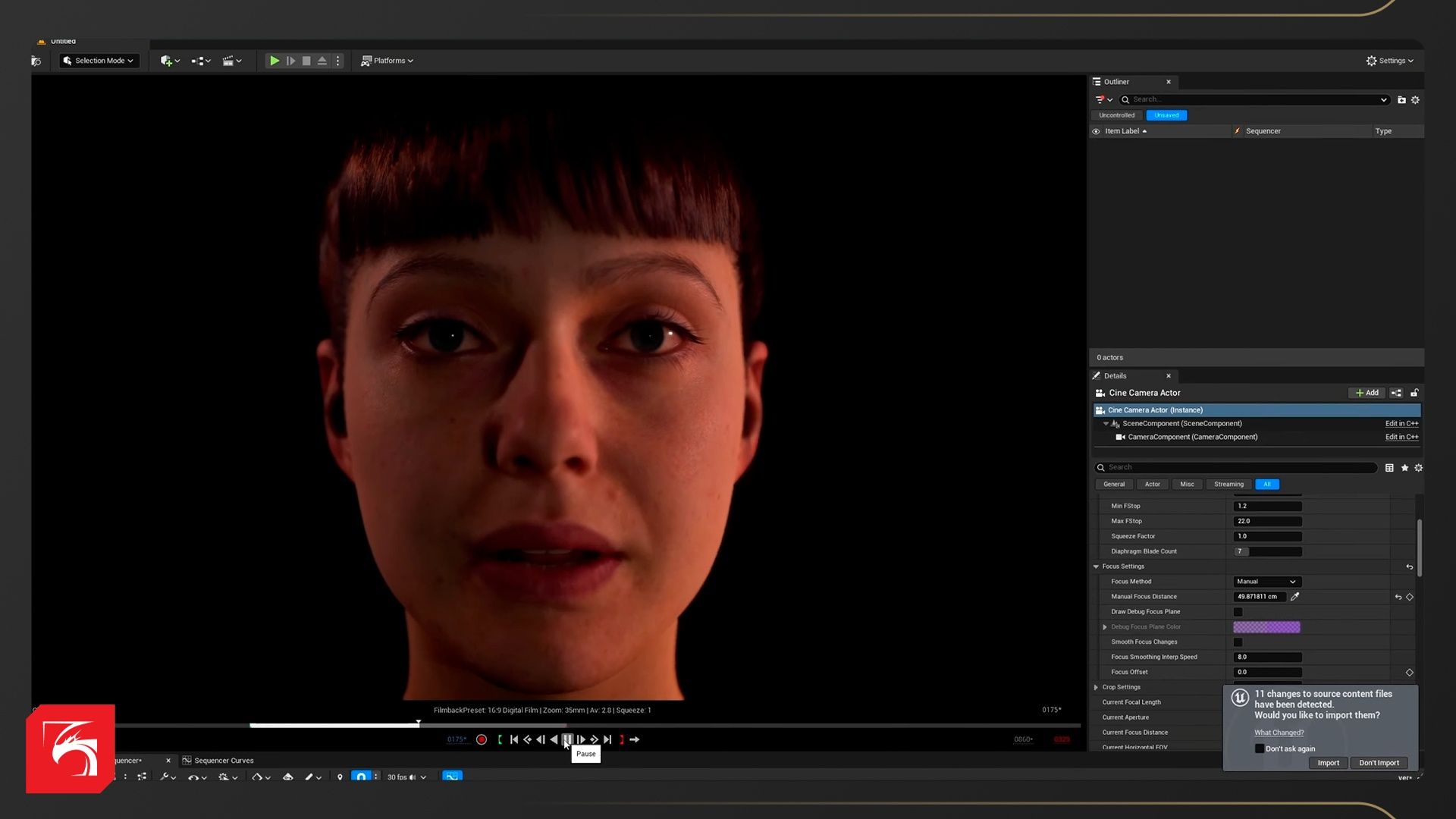Expand the Crop Settings section
The height and width of the screenshot is (819, 1456).
[1096, 687]
